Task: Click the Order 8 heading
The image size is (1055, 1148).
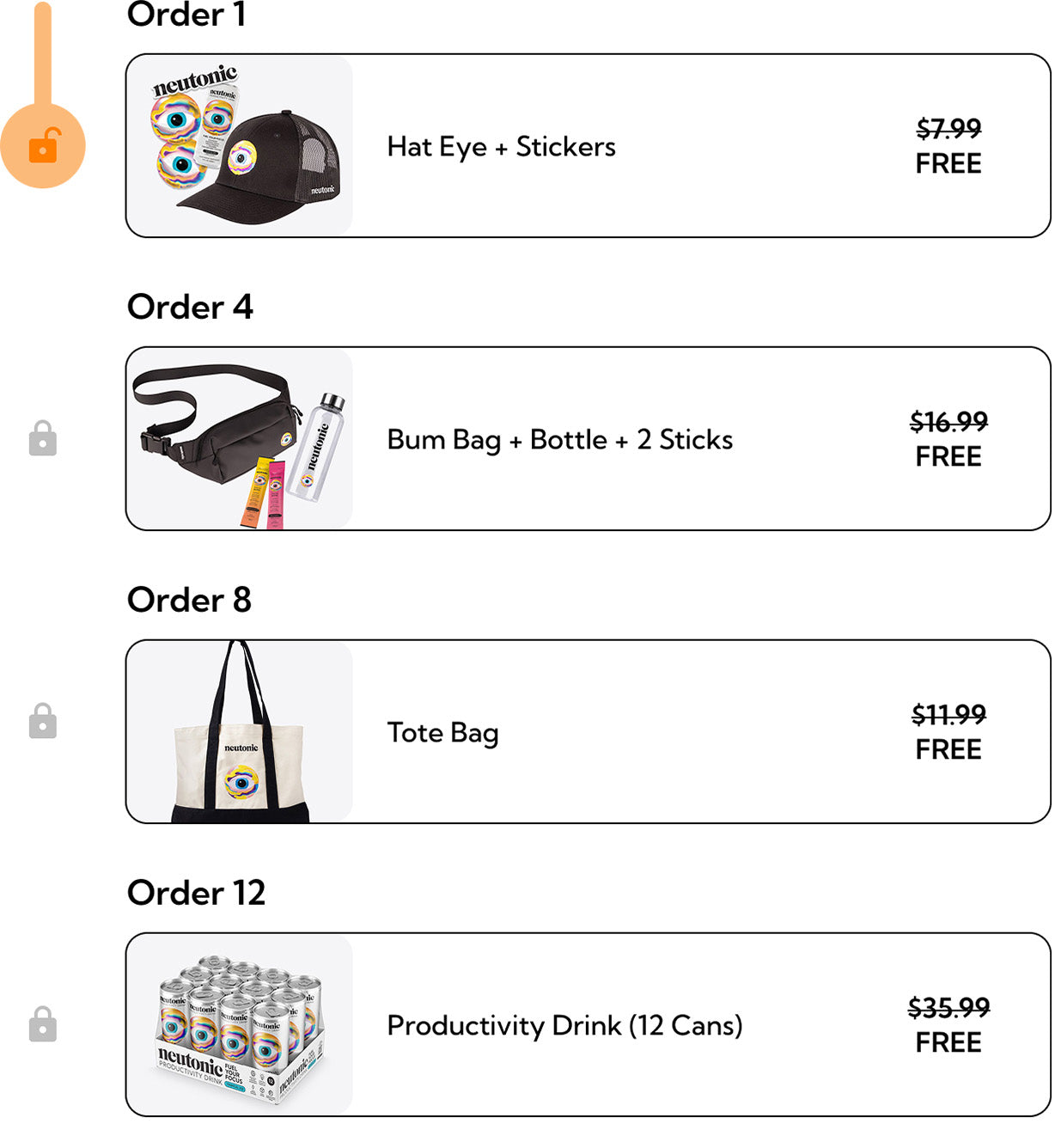Action: [x=189, y=600]
